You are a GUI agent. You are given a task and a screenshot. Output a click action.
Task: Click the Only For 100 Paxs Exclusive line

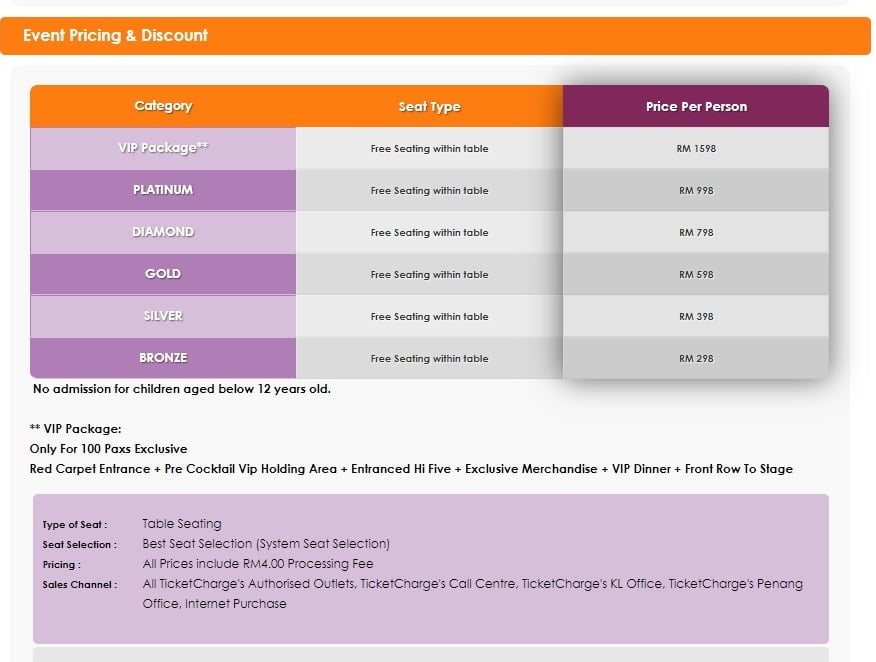[x=108, y=449]
